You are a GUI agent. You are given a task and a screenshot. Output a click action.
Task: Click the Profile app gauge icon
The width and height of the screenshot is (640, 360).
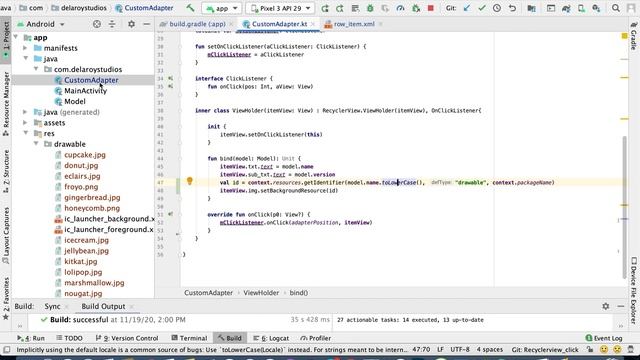click(400, 8)
